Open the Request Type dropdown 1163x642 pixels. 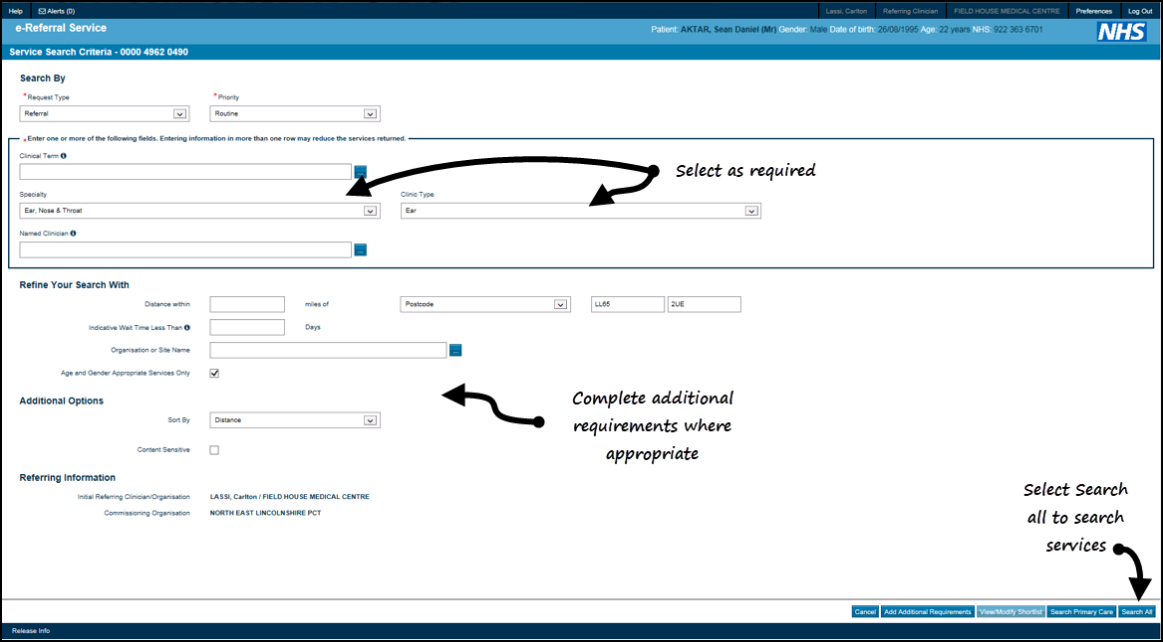180,114
